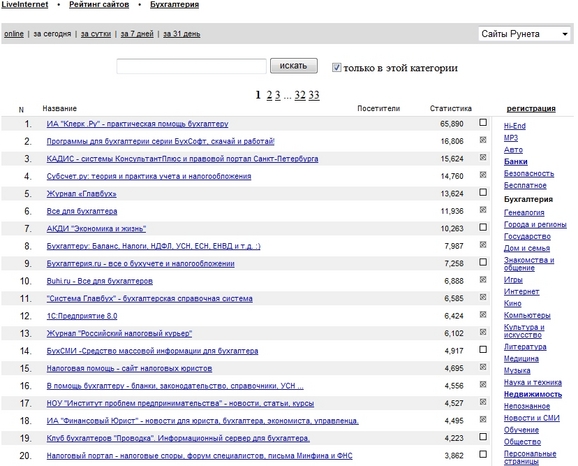Image resolution: width=578 pixels, height=466 pixels.
Task: Select the Название column header
Action: [x=60, y=108]
